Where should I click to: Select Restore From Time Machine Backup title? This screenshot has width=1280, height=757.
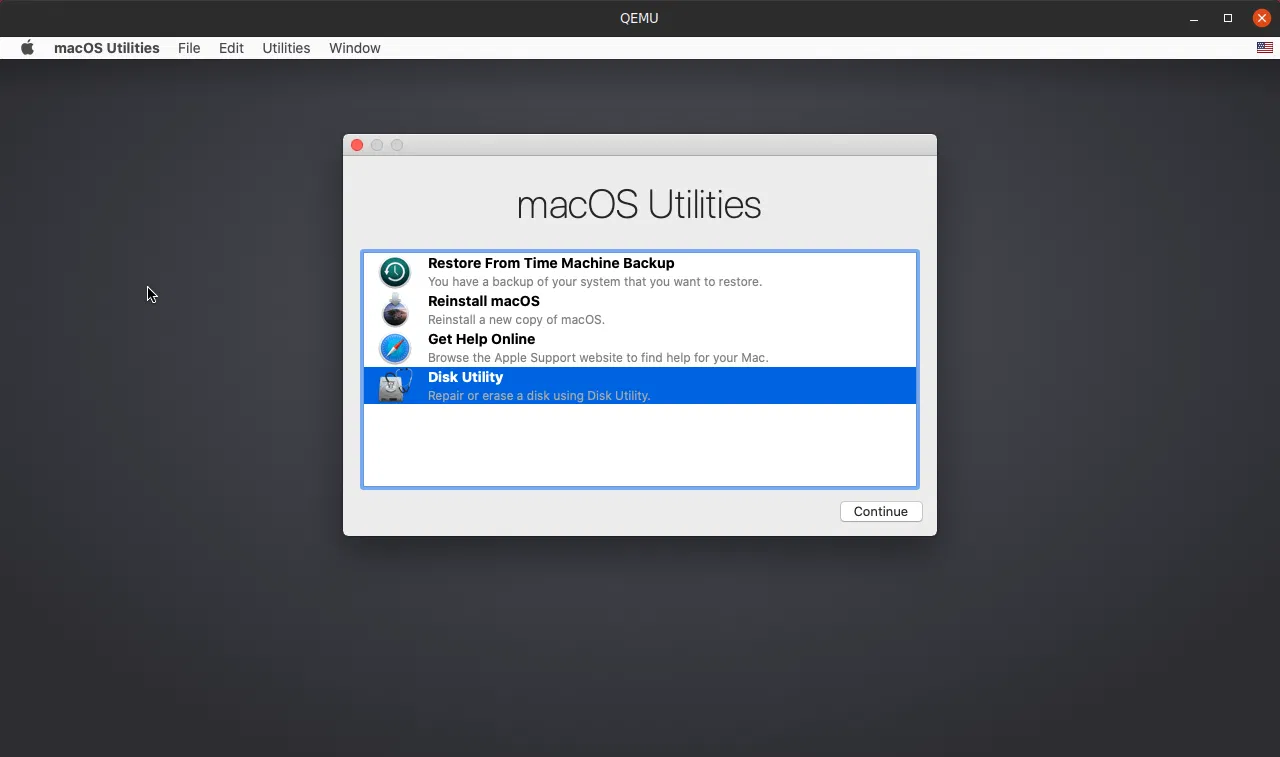(551, 263)
